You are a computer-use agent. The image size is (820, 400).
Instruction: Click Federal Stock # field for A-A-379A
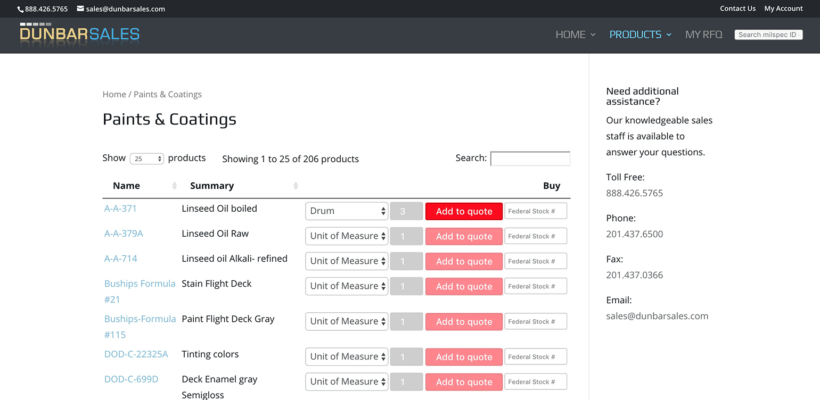click(536, 236)
